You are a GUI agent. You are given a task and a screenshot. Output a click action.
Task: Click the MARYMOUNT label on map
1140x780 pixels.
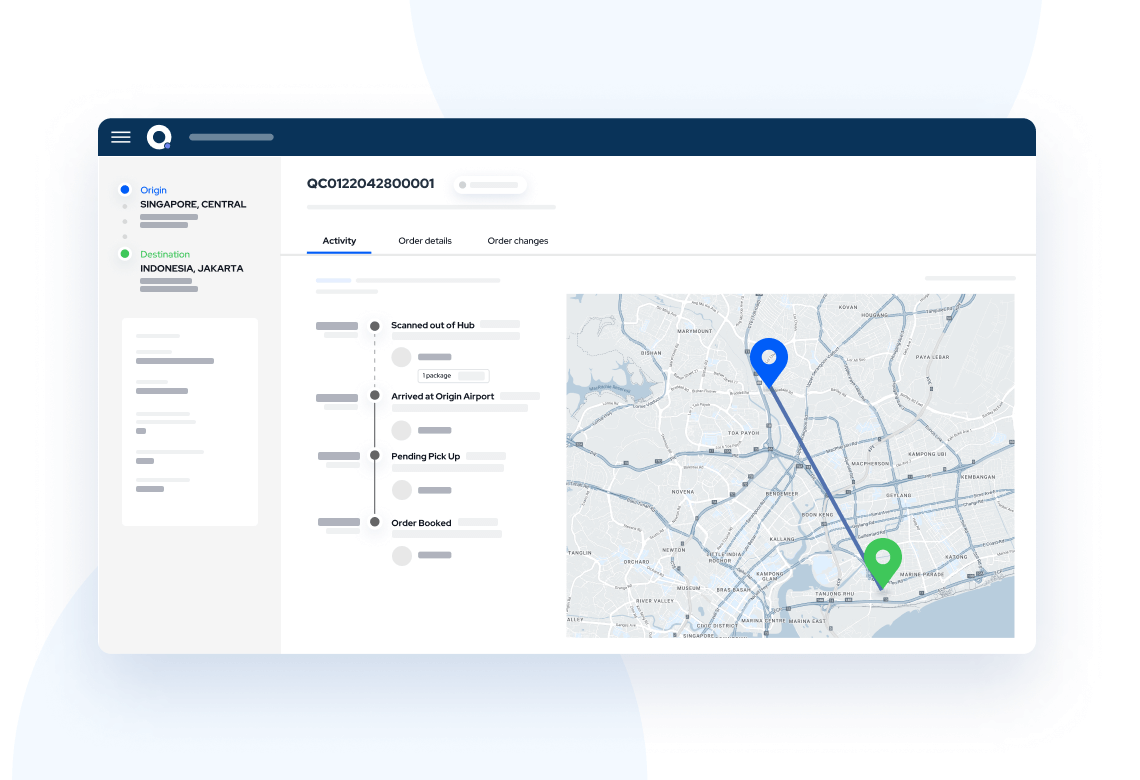[x=695, y=331]
